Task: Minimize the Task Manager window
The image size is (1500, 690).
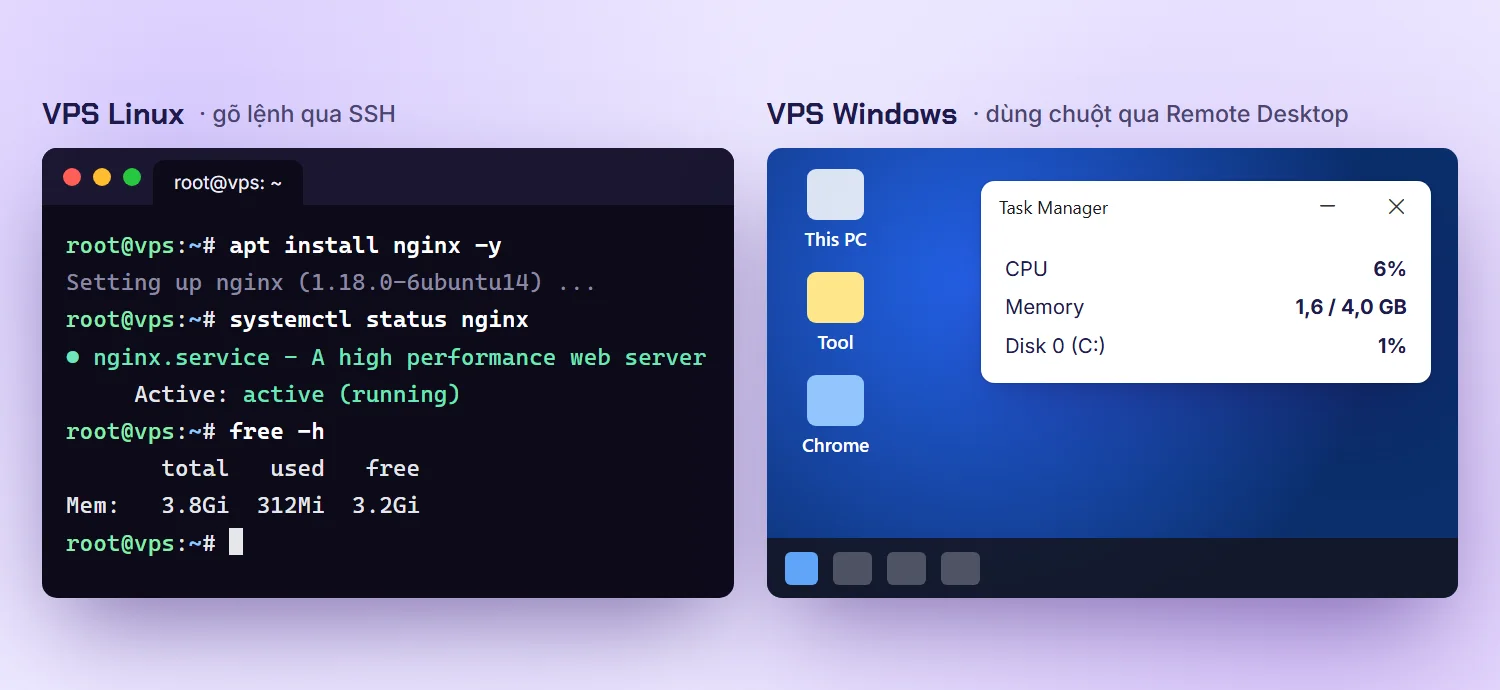Action: pyautogui.click(x=1328, y=207)
